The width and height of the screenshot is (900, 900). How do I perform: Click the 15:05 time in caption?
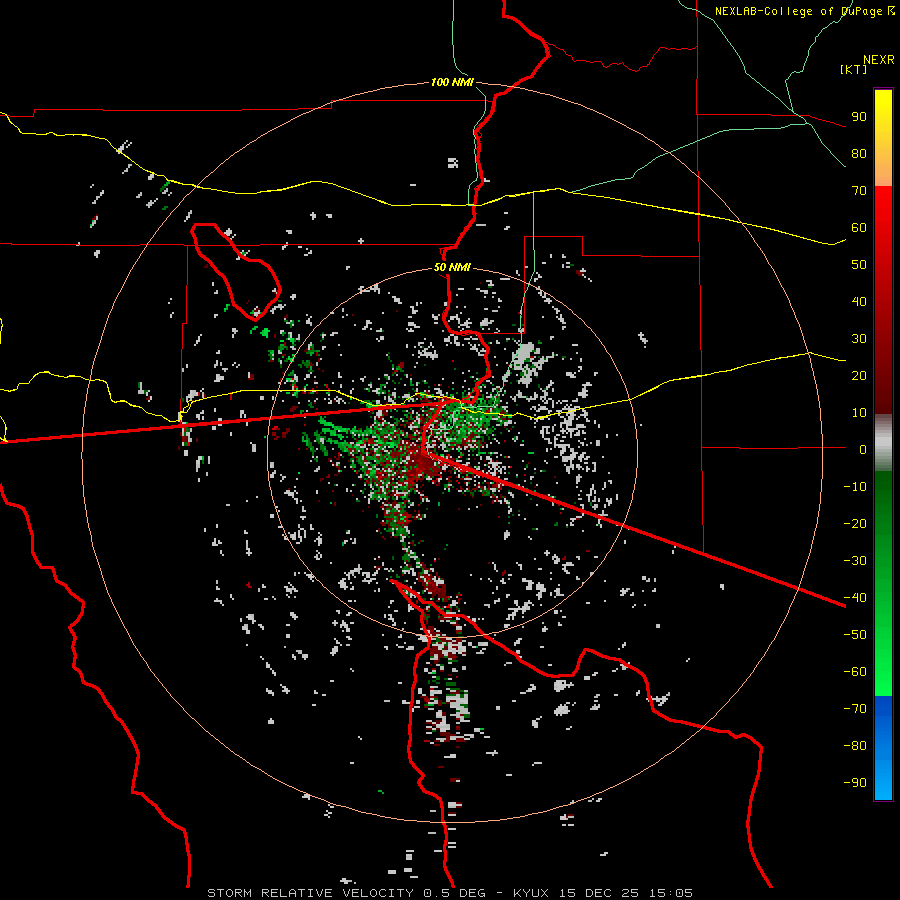click(670, 893)
